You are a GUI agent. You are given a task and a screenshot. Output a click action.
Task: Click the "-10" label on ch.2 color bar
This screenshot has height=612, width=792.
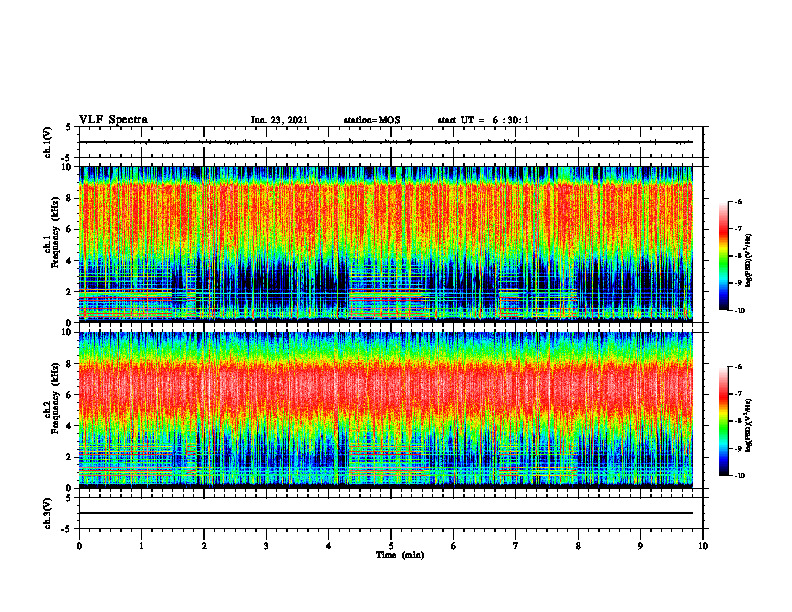pos(738,476)
